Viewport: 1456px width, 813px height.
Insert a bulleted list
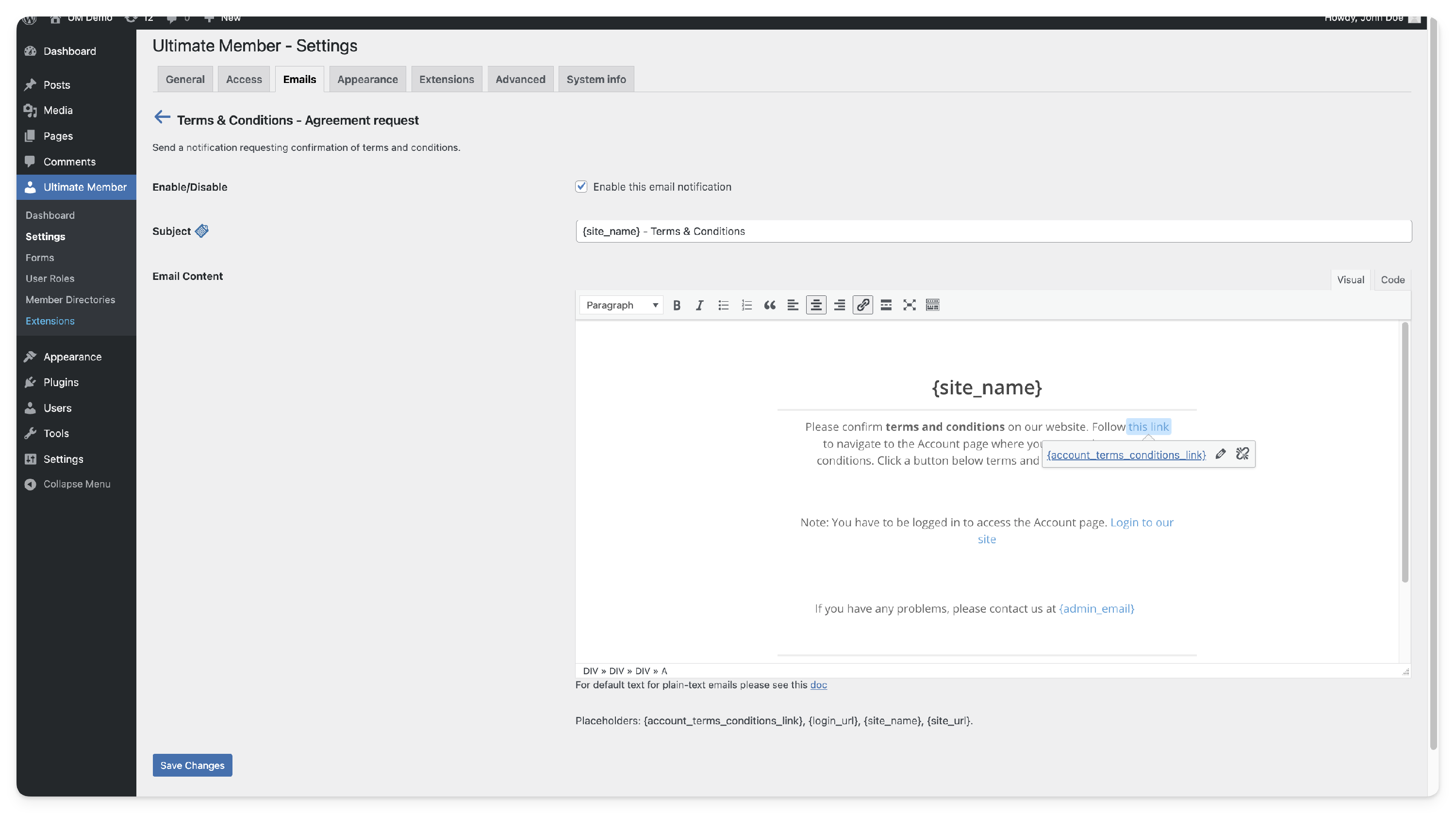coord(723,305)
